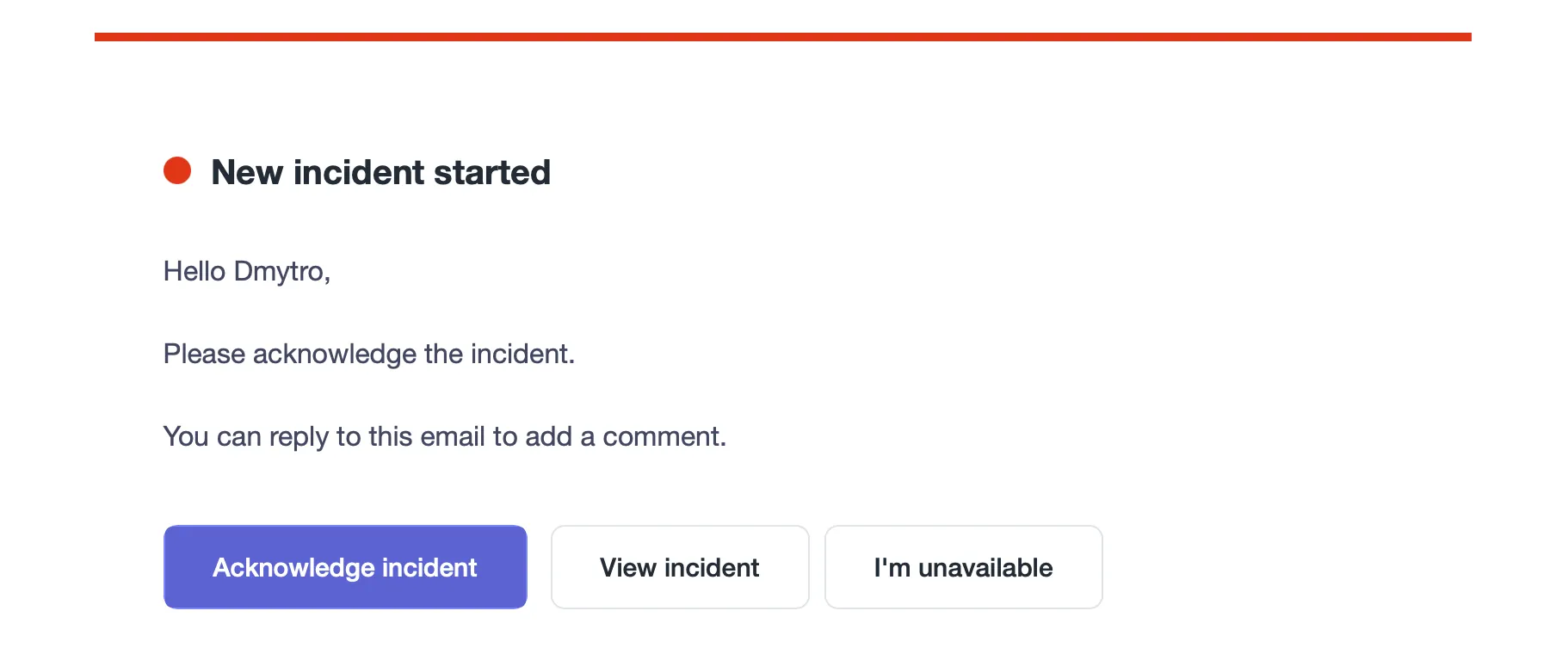Open the incident using View incident
1568x654 pixels.
click(x=679, y=567)
